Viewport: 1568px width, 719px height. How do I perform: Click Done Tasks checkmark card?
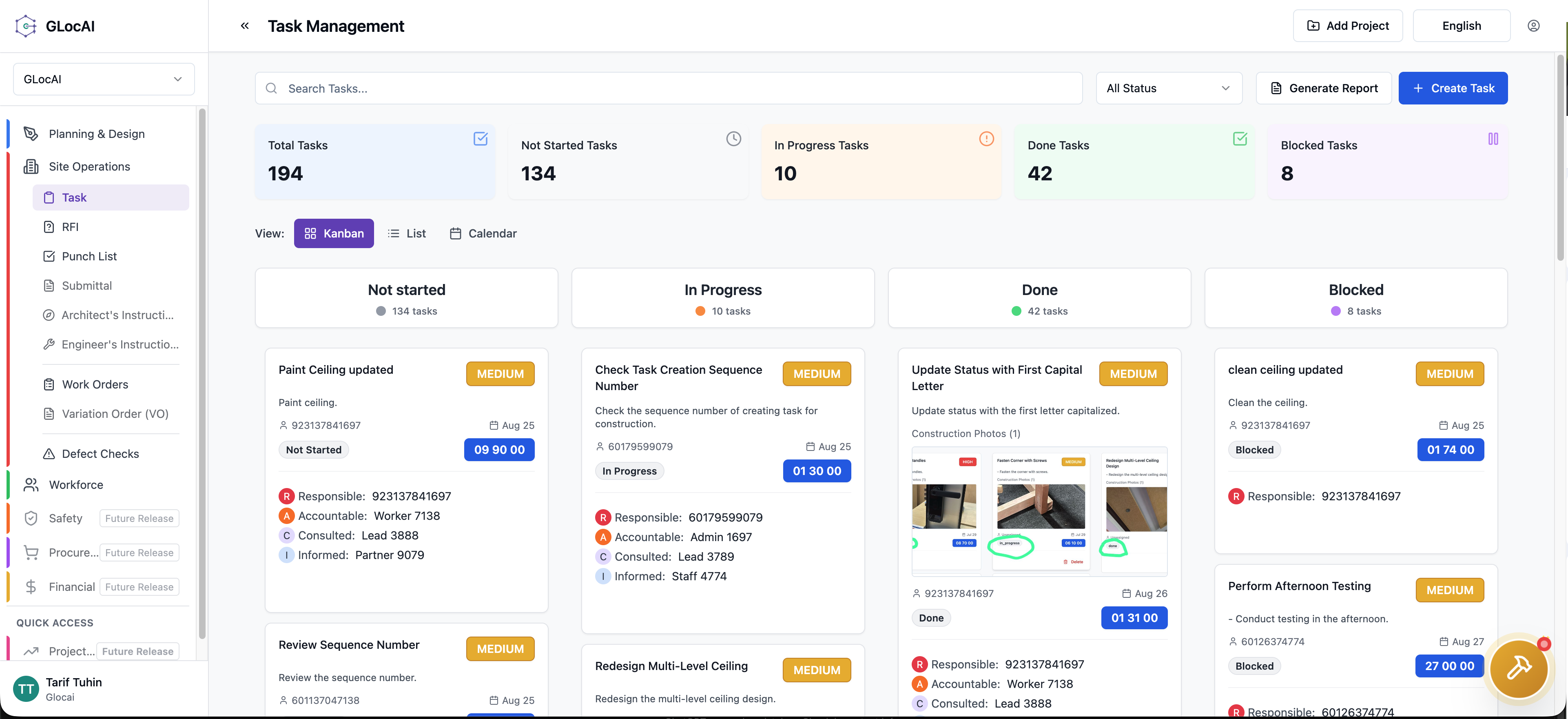point(1134,161)
